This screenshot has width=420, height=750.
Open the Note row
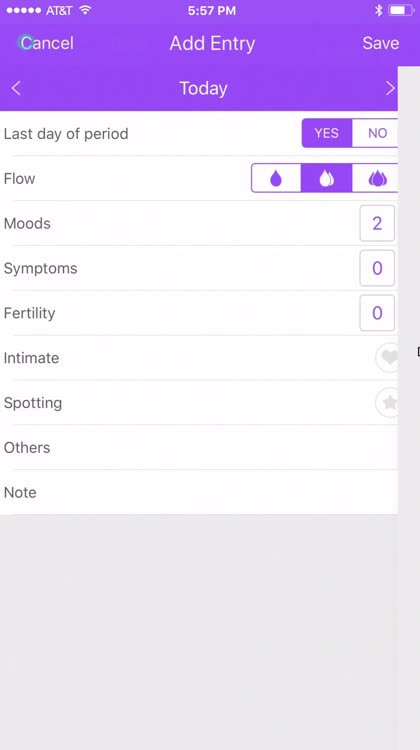[x=199, y=493]
